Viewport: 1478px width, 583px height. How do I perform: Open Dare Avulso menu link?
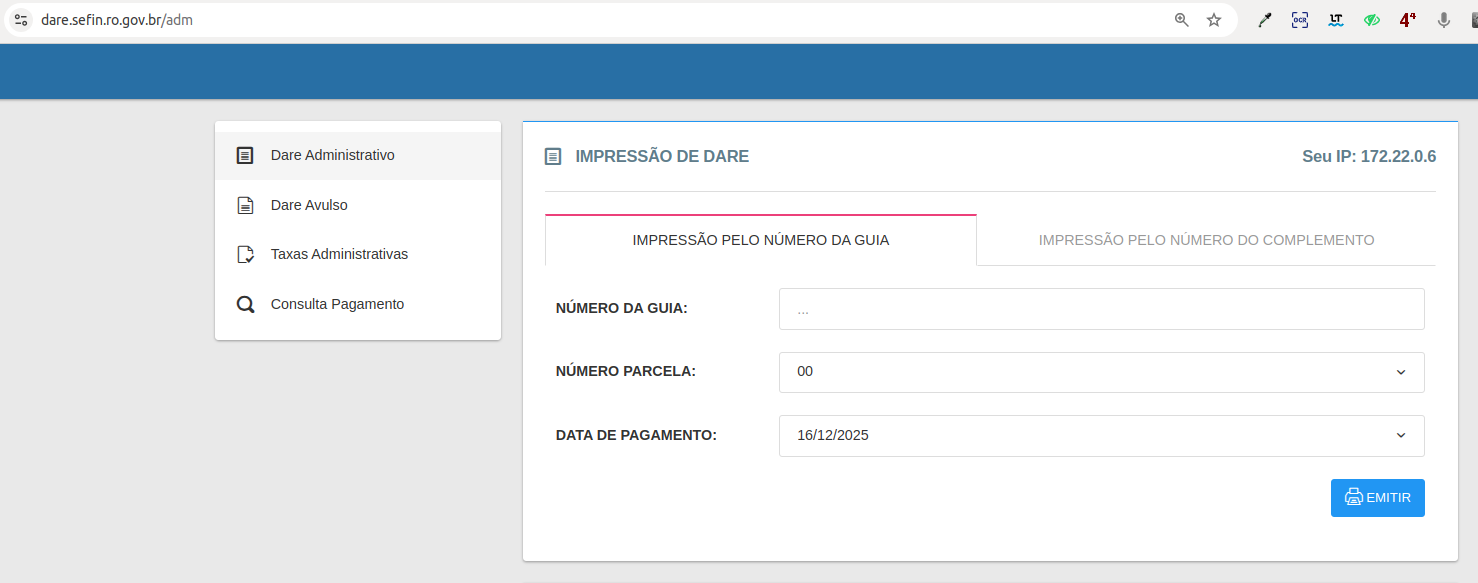309,205
